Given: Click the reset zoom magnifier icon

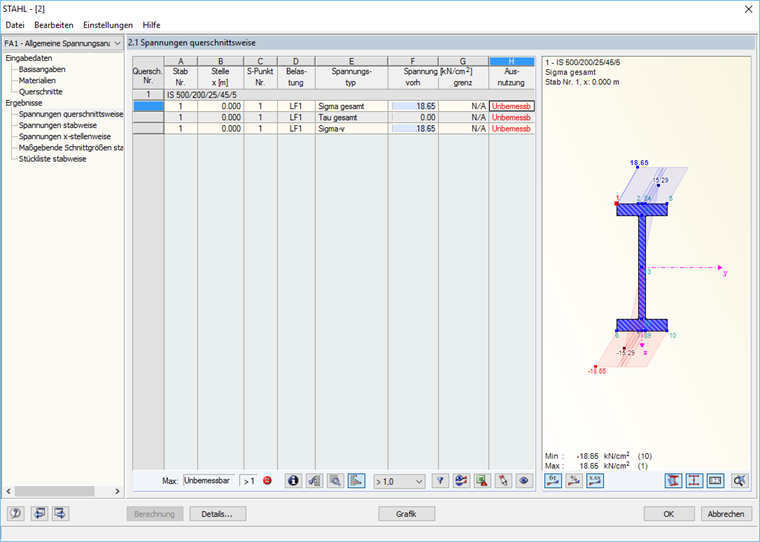Looking at the screenshot, I should [739, 481].
